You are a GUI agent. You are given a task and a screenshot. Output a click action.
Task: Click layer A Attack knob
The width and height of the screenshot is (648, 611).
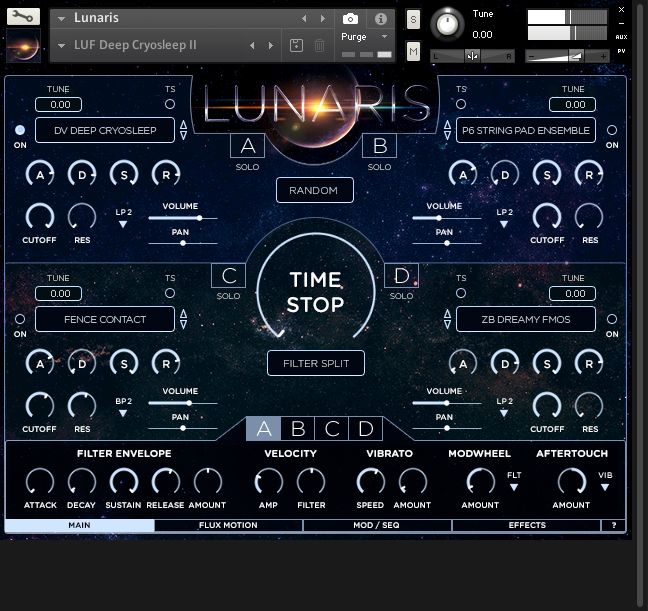click(40, 174)
